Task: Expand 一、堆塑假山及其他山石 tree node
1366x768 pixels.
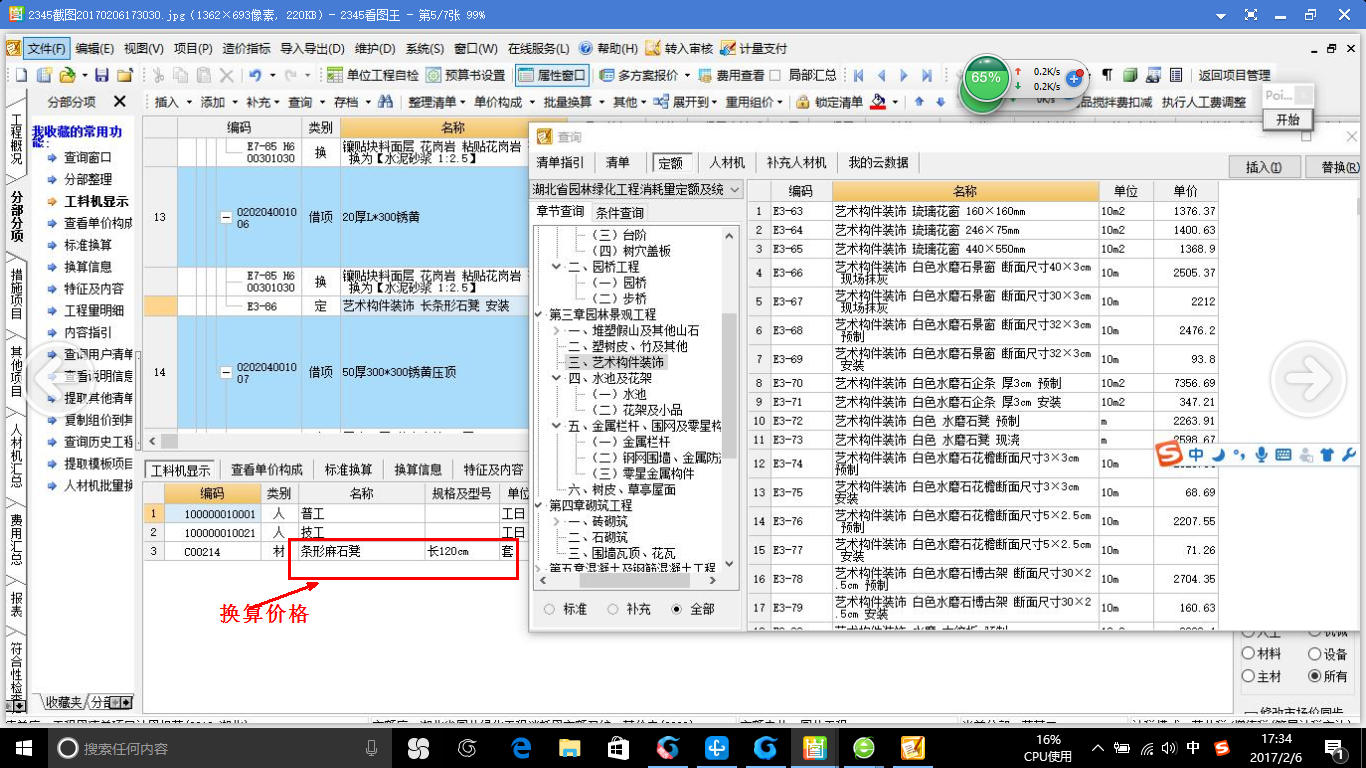Action: (x=557, y=330)
